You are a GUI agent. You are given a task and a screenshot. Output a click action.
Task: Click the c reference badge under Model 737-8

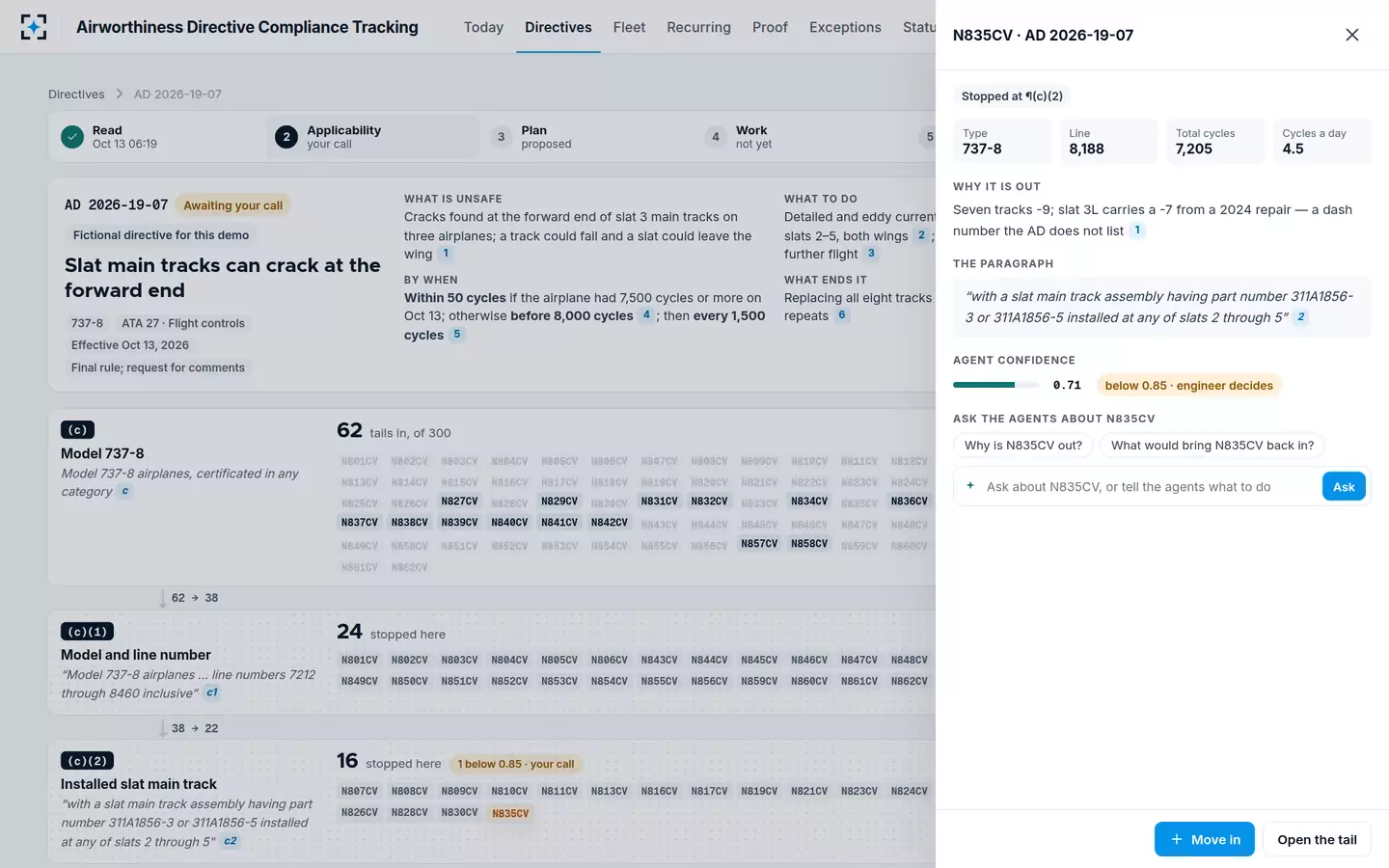pos(124,492)
